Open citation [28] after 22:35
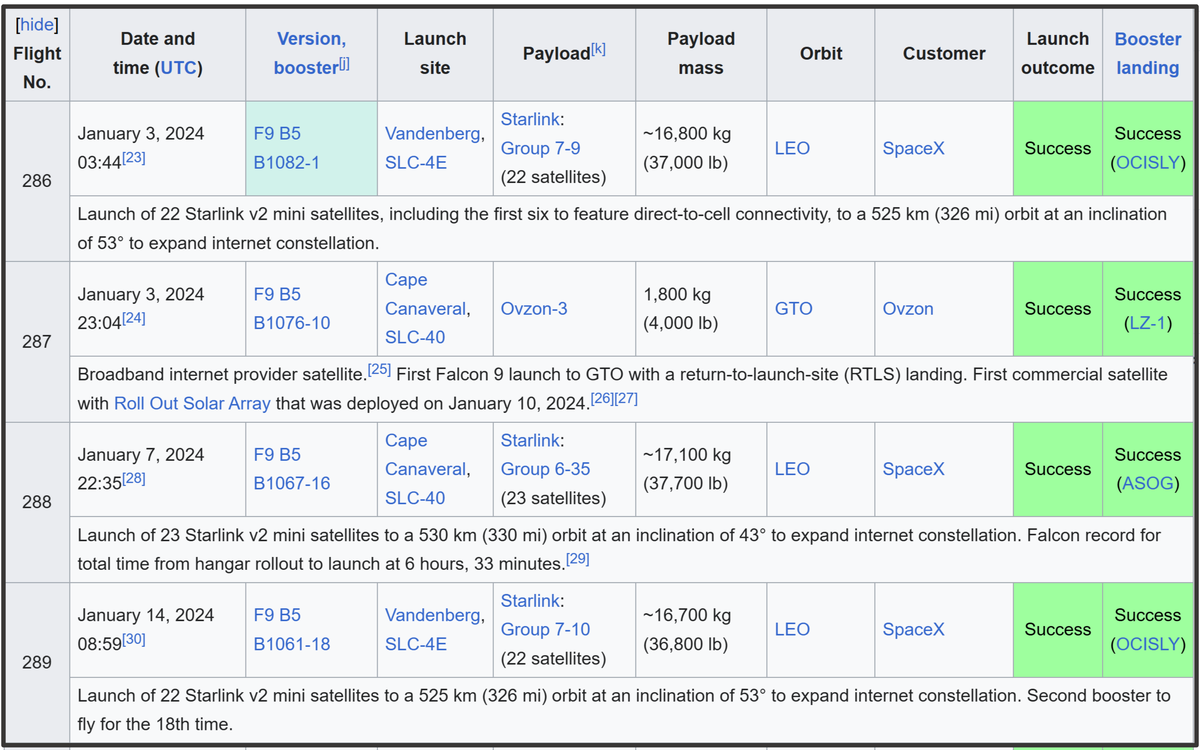 click(x=134, y=478)
